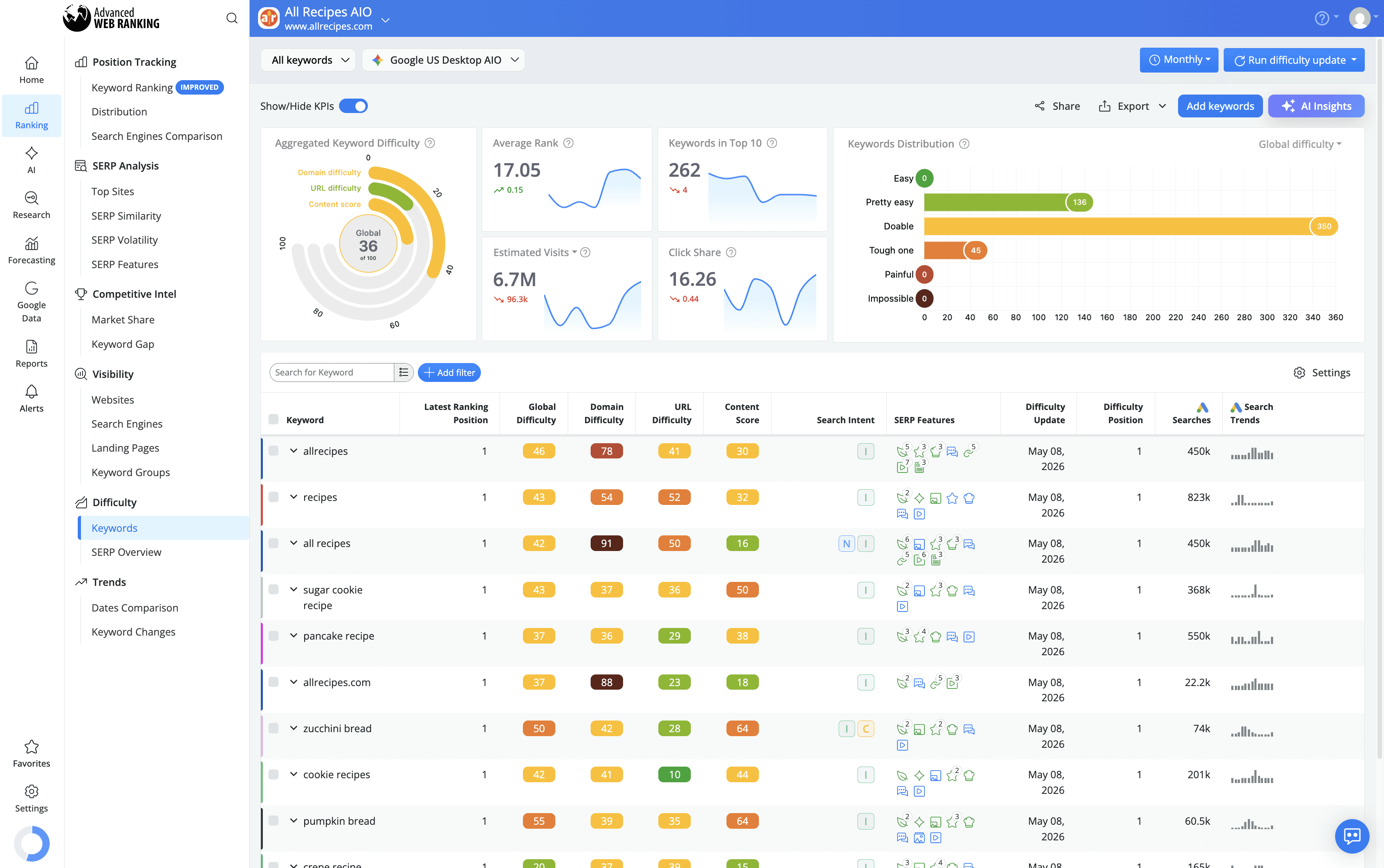
Task: Click the All Recipes project logo icon
Action: coord(268,18)
